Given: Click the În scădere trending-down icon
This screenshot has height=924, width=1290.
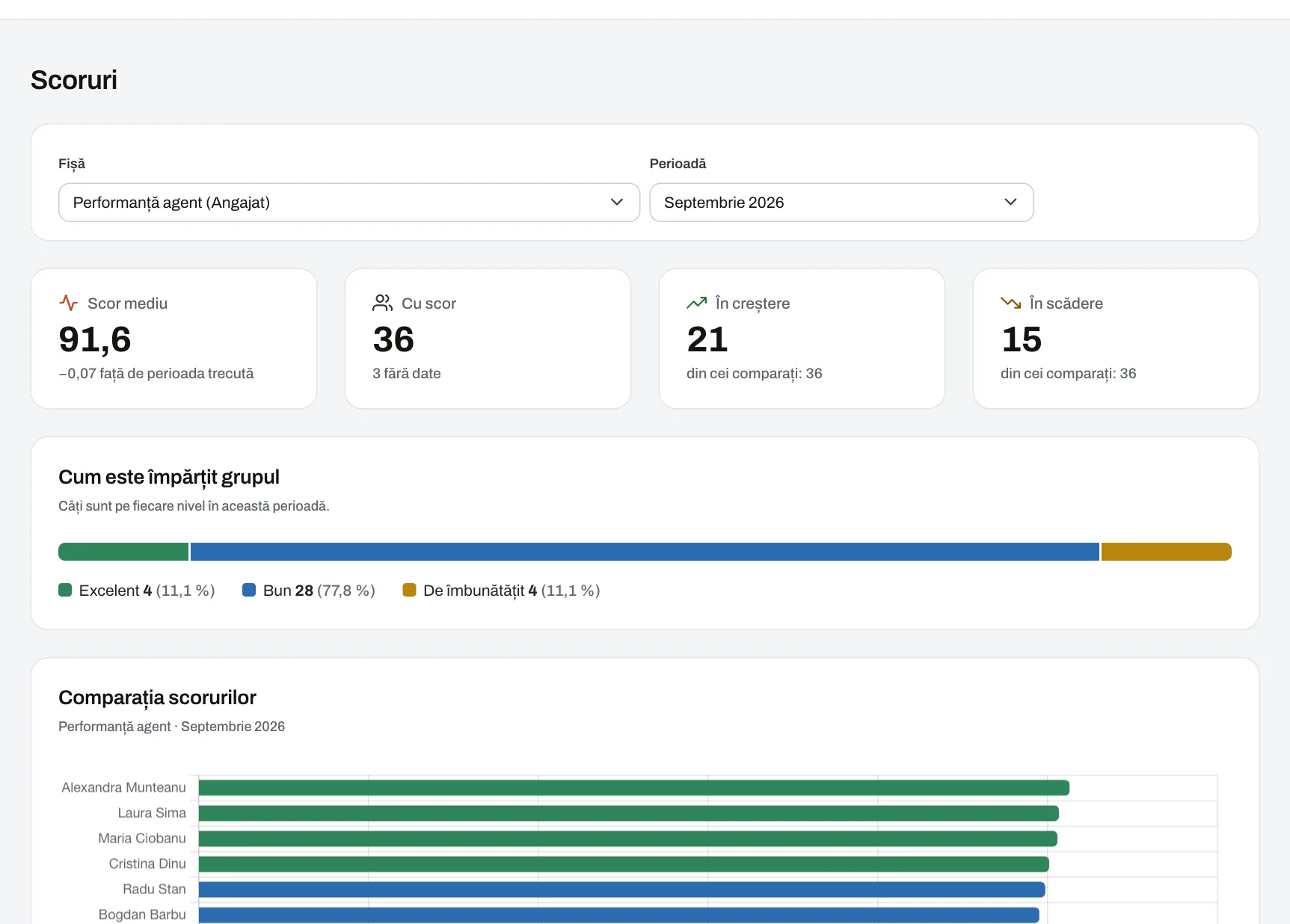Looking at the screenshot, I should (x=1010, y=303).
